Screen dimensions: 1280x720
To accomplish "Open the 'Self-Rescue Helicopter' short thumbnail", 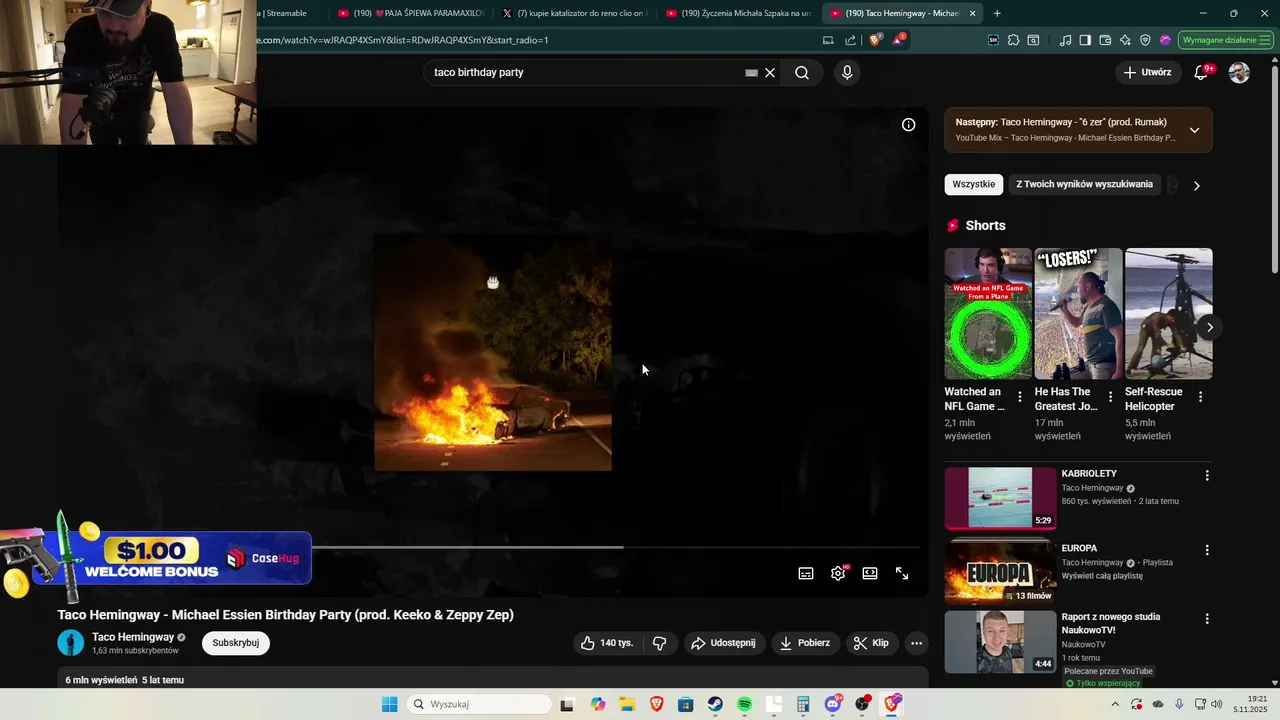I will tap(1169, 314).
